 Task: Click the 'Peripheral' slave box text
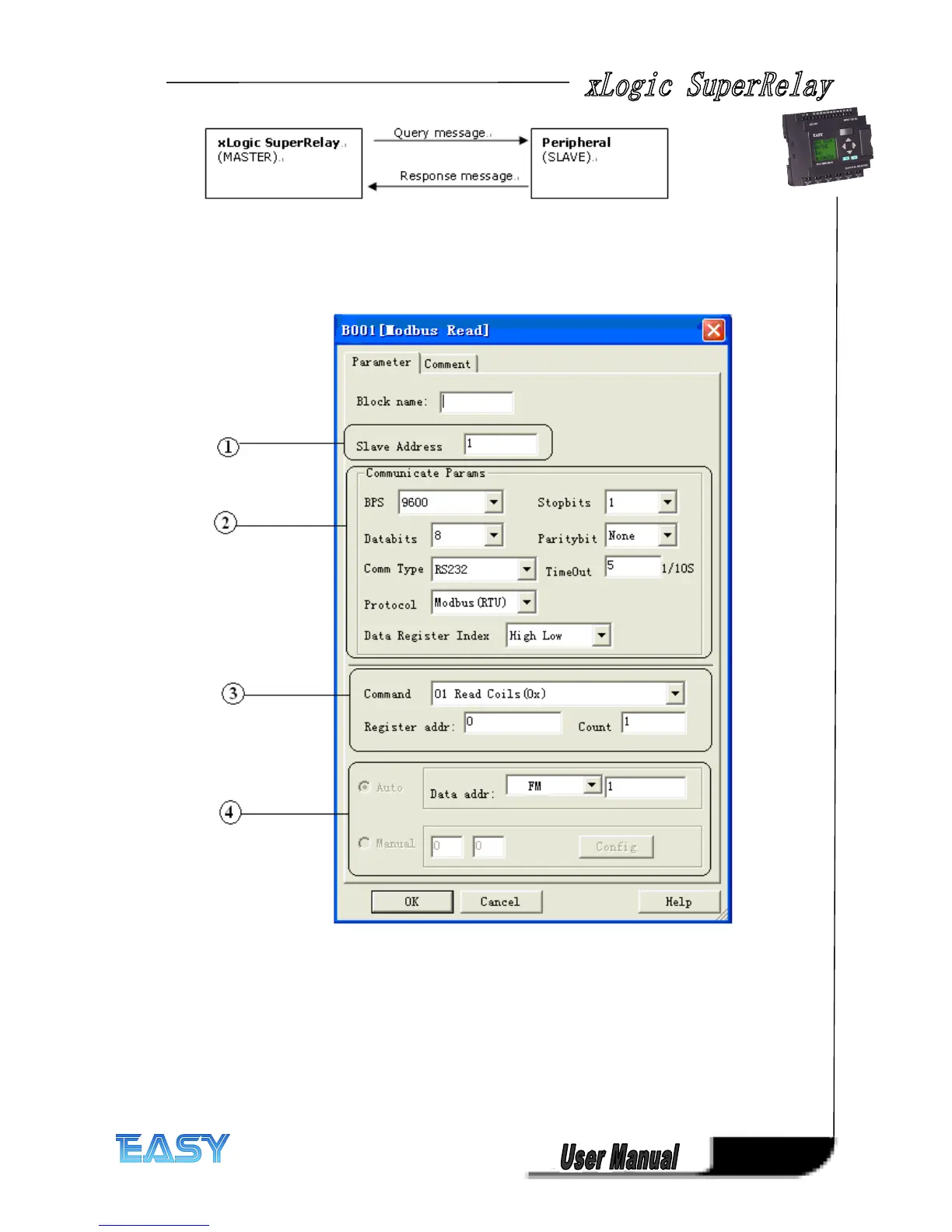[576, 142]
